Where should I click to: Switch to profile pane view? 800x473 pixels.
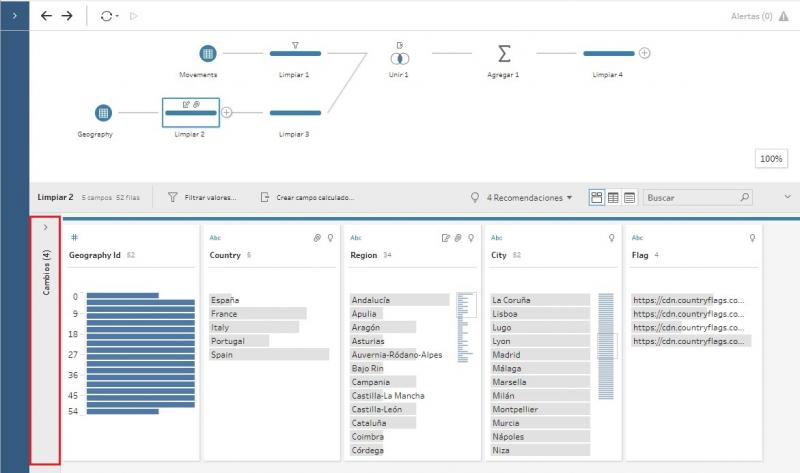[596, 198]
